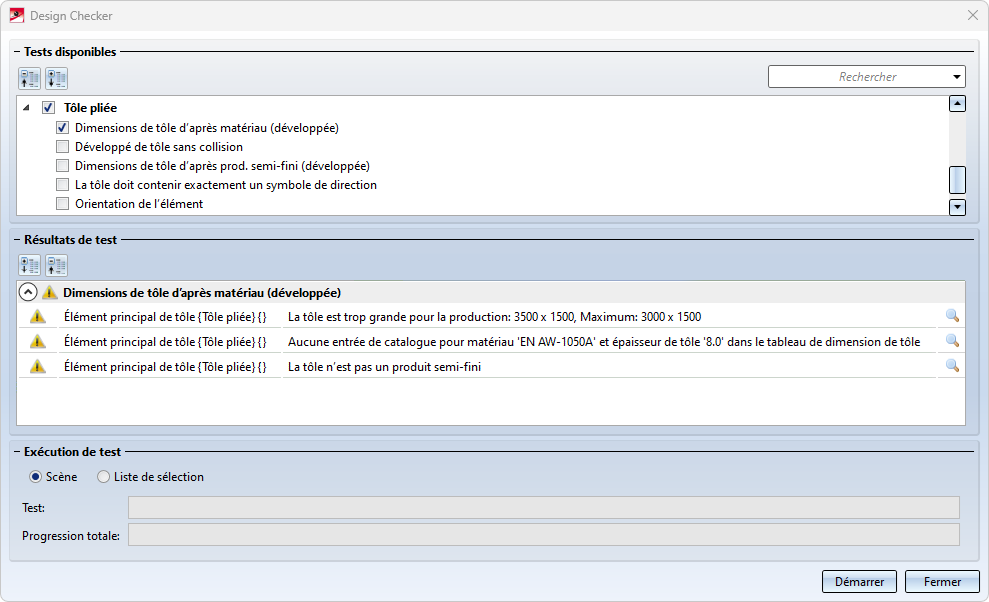Click the Progression totale progress bar
This screenshot has width=989, height=602.
click(x=544, y=535)
